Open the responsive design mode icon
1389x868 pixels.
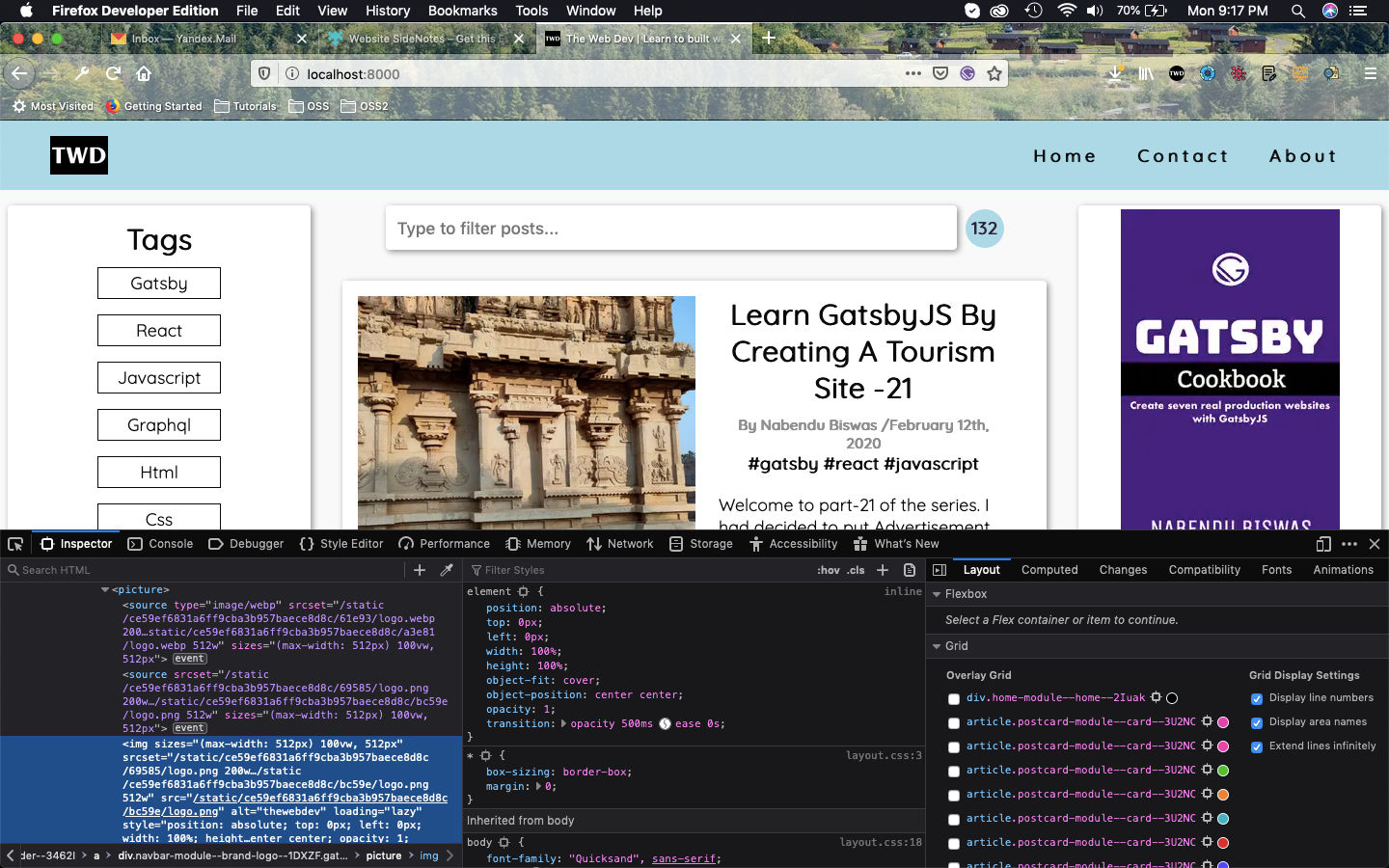(1323, 544)
